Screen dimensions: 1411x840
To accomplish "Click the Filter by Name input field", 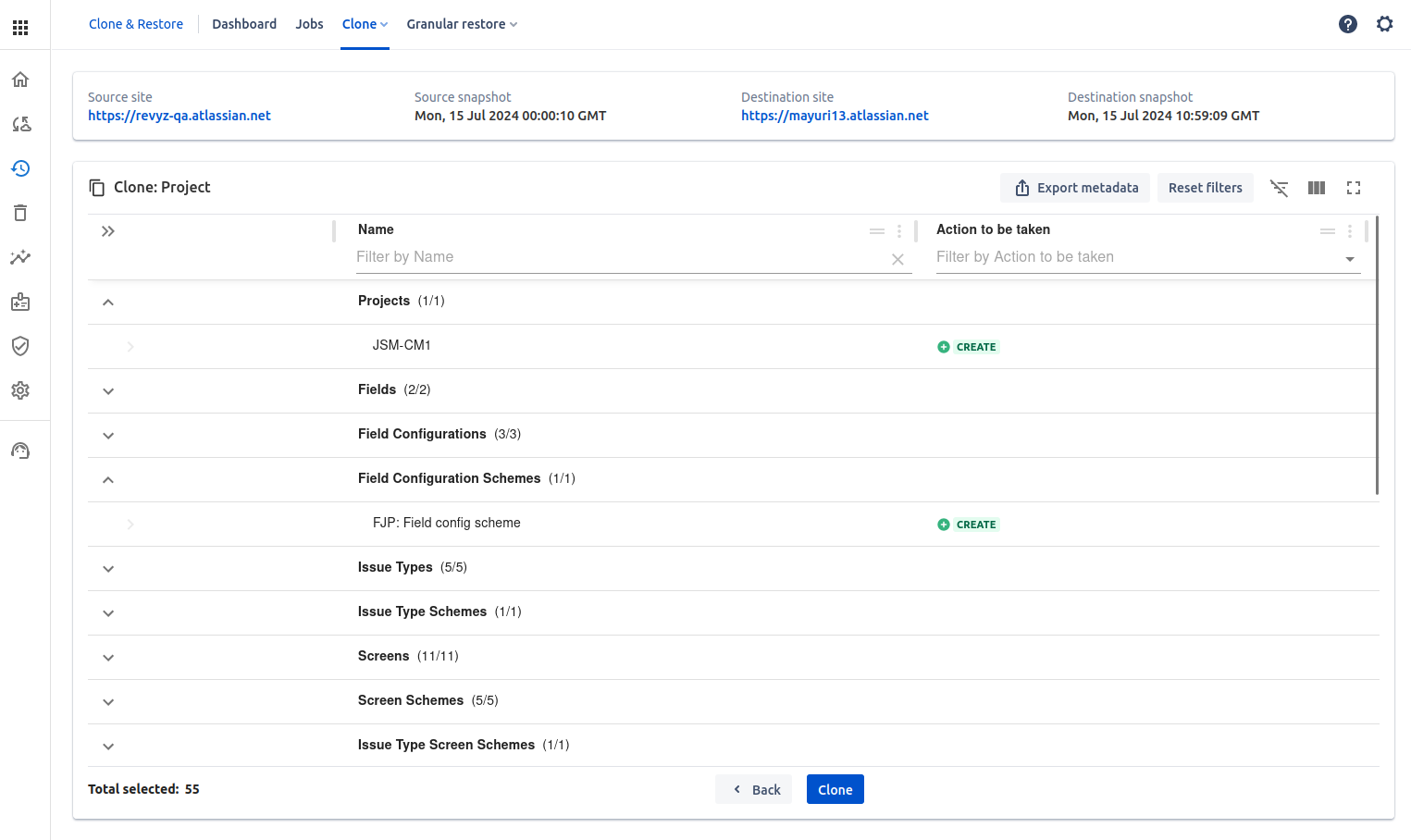I will tap(620, 257).
